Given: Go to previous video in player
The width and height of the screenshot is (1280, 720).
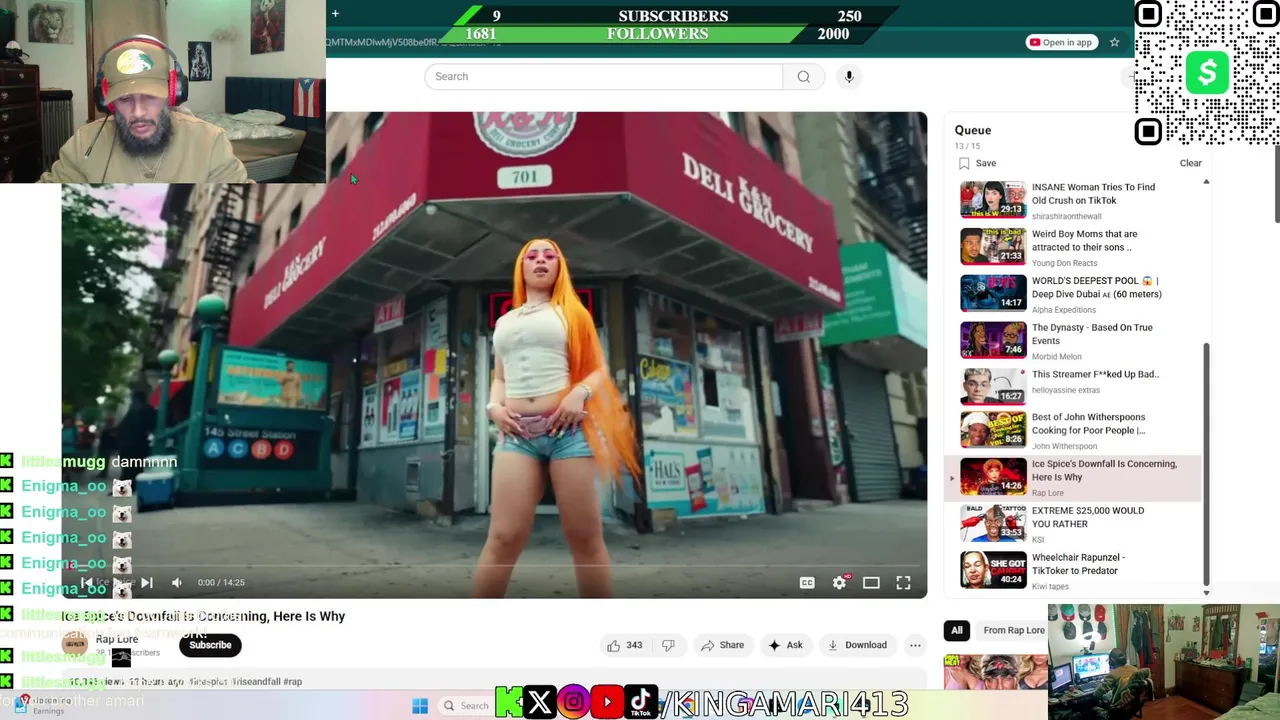Looking at the screenshot, I should 87,582.
